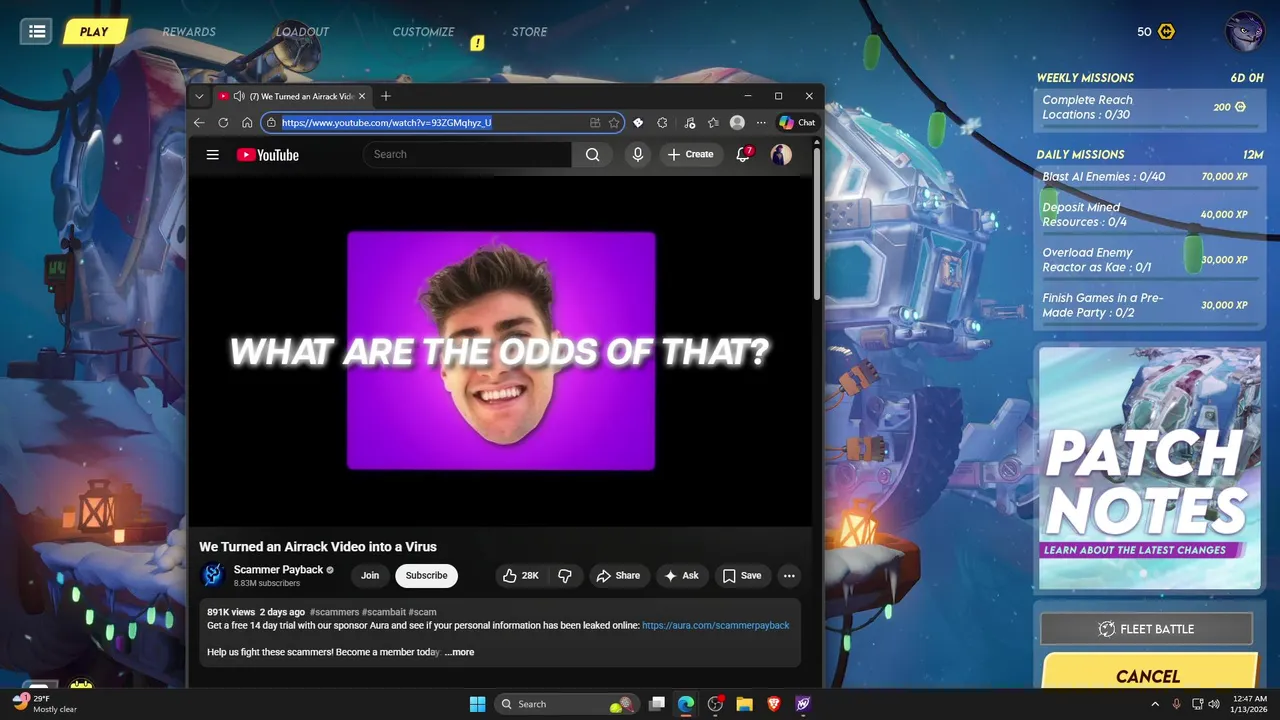1280x720 pixels.
Task: Open Scammer Payback channel avatar
Action: click(213, 575)
